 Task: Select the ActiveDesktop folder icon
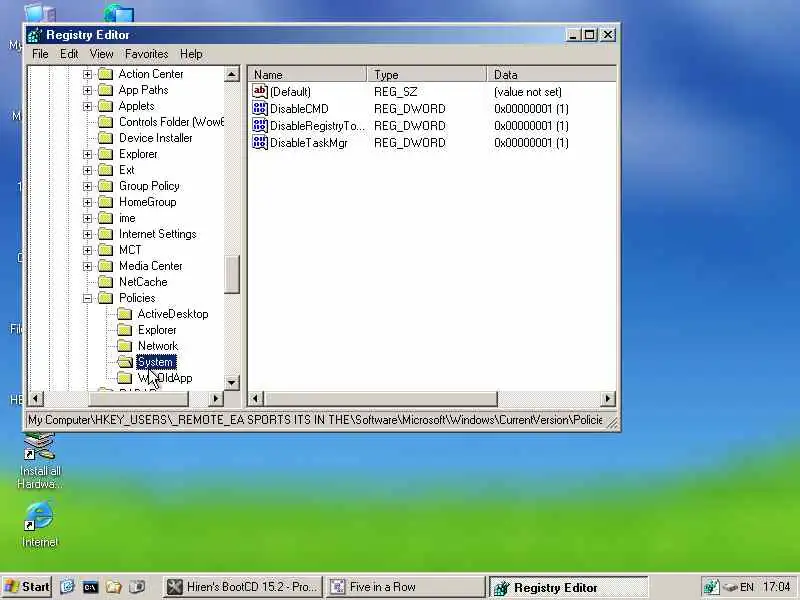click(x=124, y=314)
